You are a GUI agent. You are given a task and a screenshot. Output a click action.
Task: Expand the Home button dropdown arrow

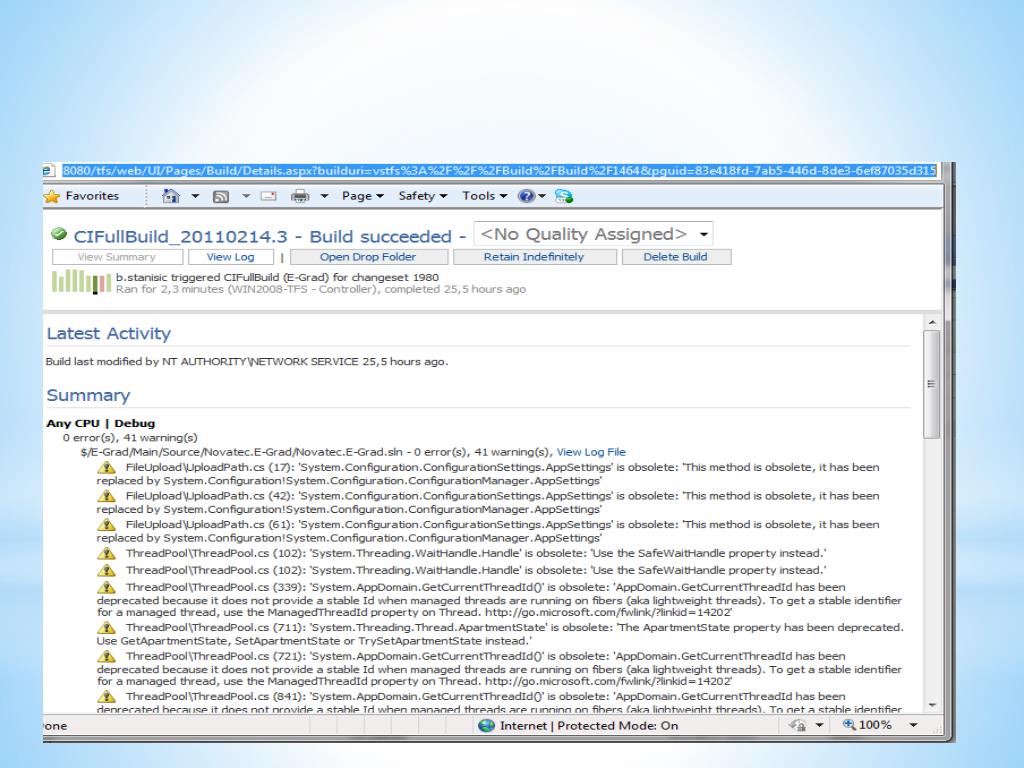click(195, 196)
